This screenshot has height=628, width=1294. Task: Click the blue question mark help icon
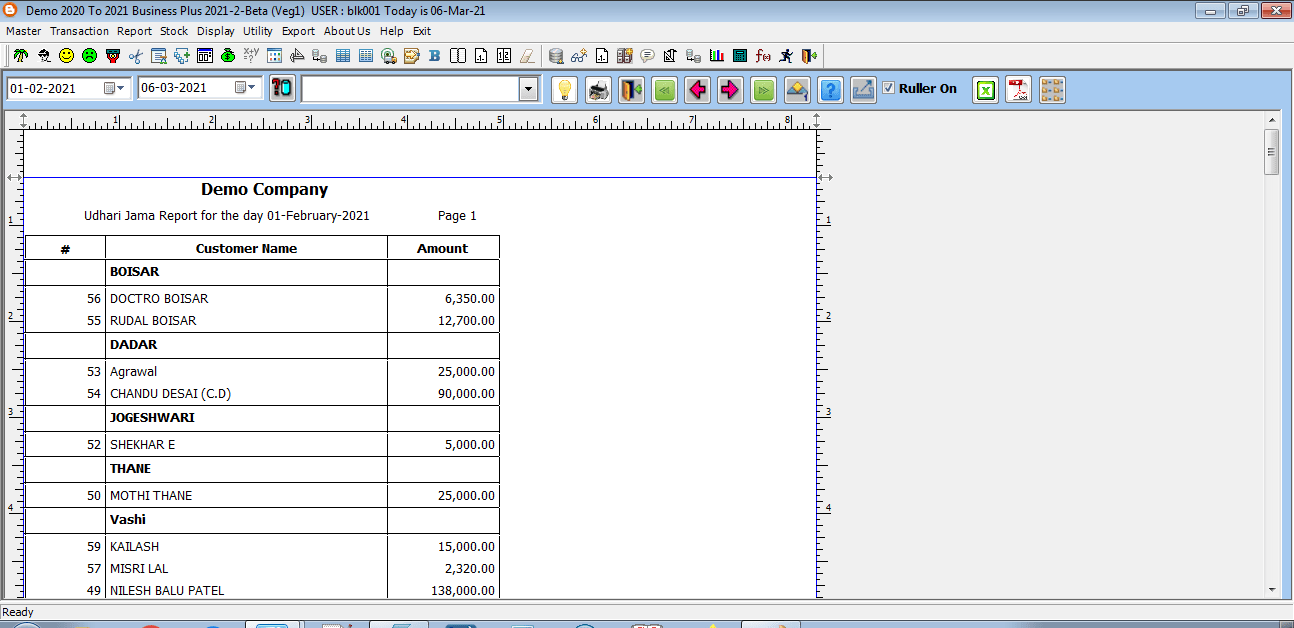tap(830, 90)
